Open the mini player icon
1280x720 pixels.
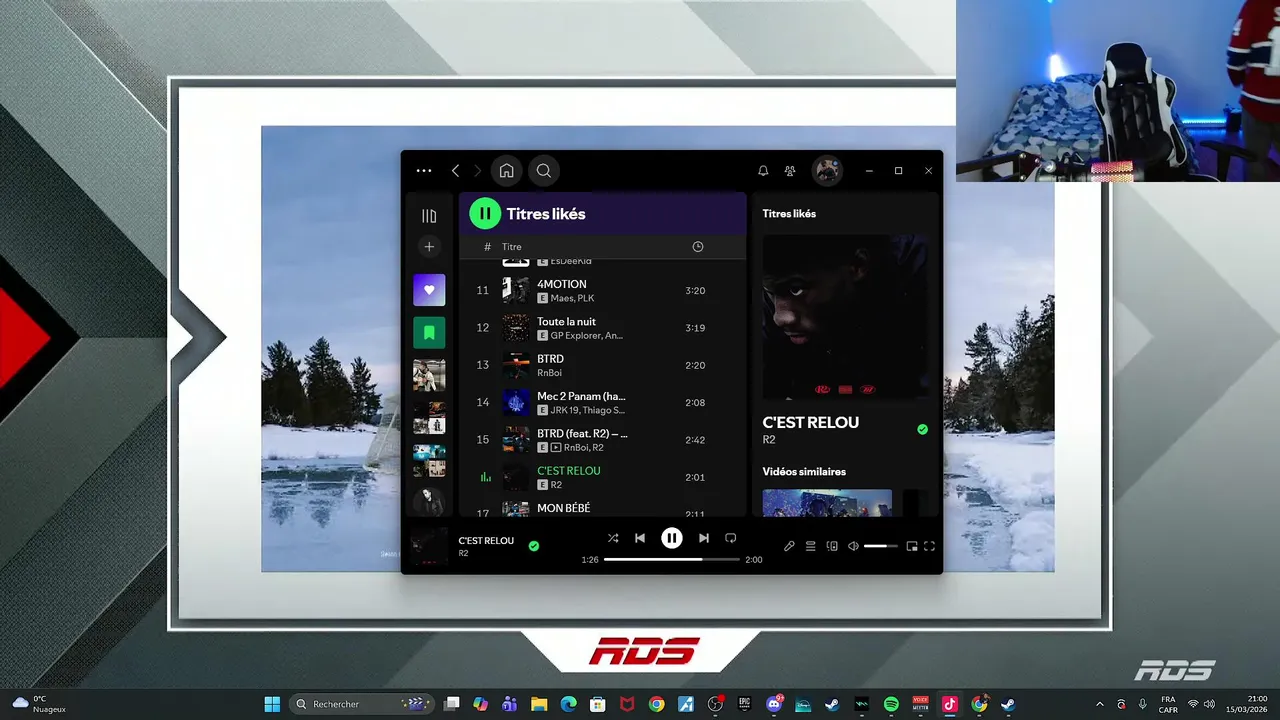point(912,546)
